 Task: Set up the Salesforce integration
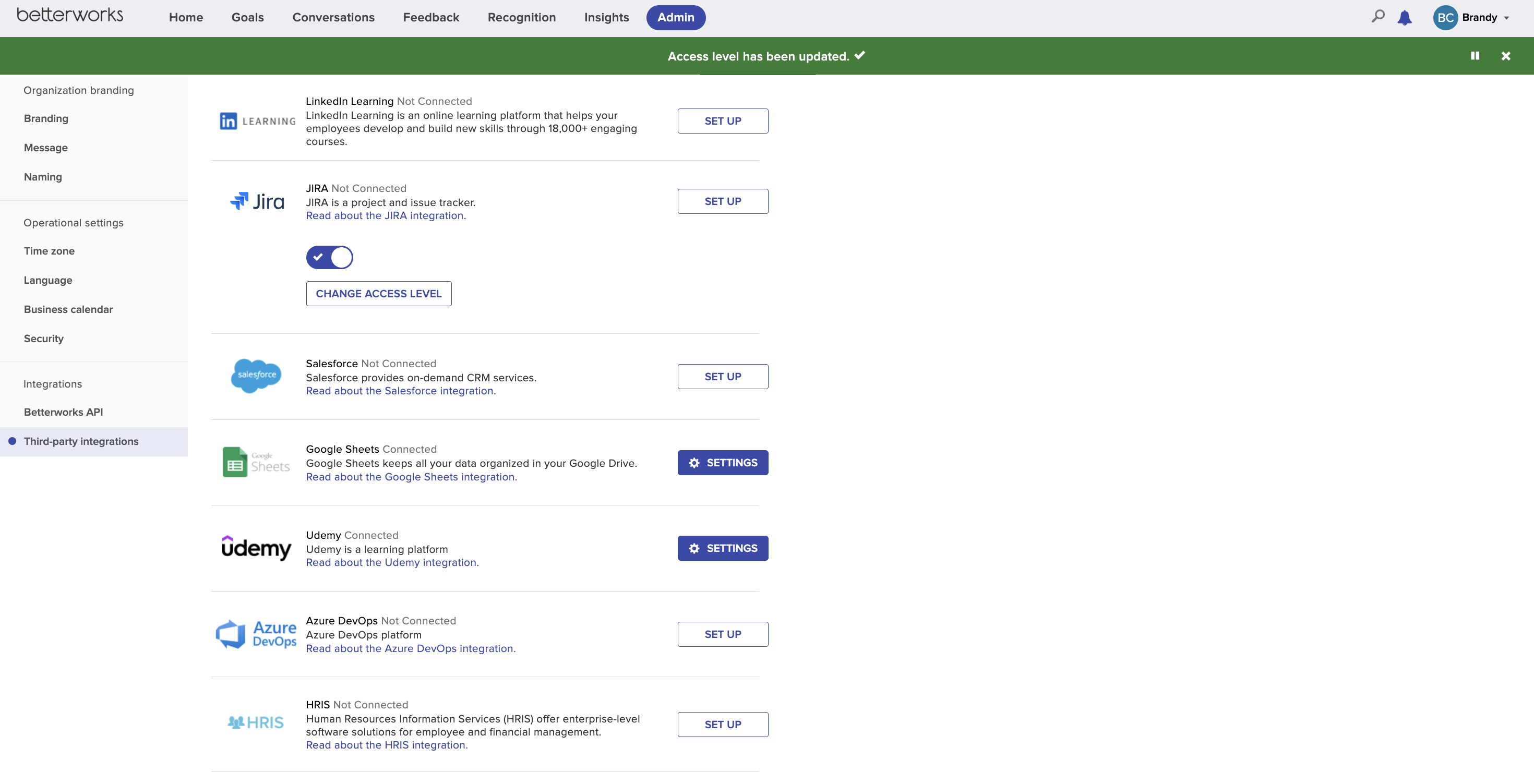tap(722, 376)
